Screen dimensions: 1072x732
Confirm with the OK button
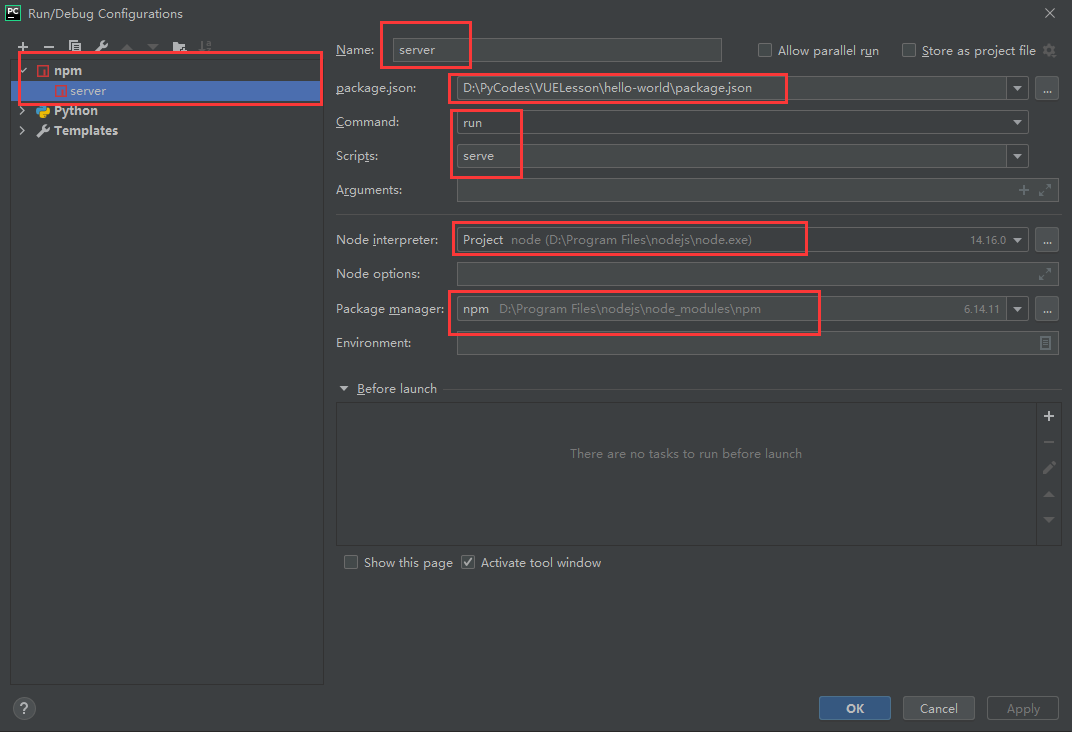[855, 708]
